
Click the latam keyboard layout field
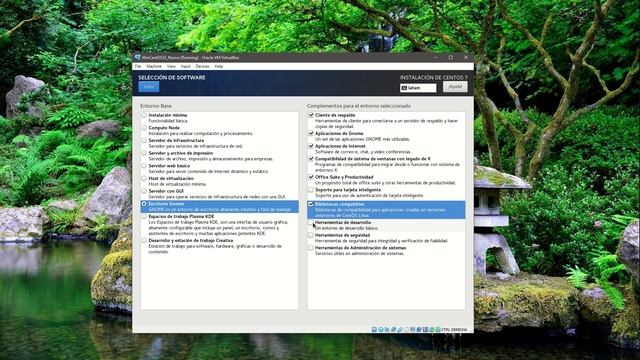(x=418, y=88)
